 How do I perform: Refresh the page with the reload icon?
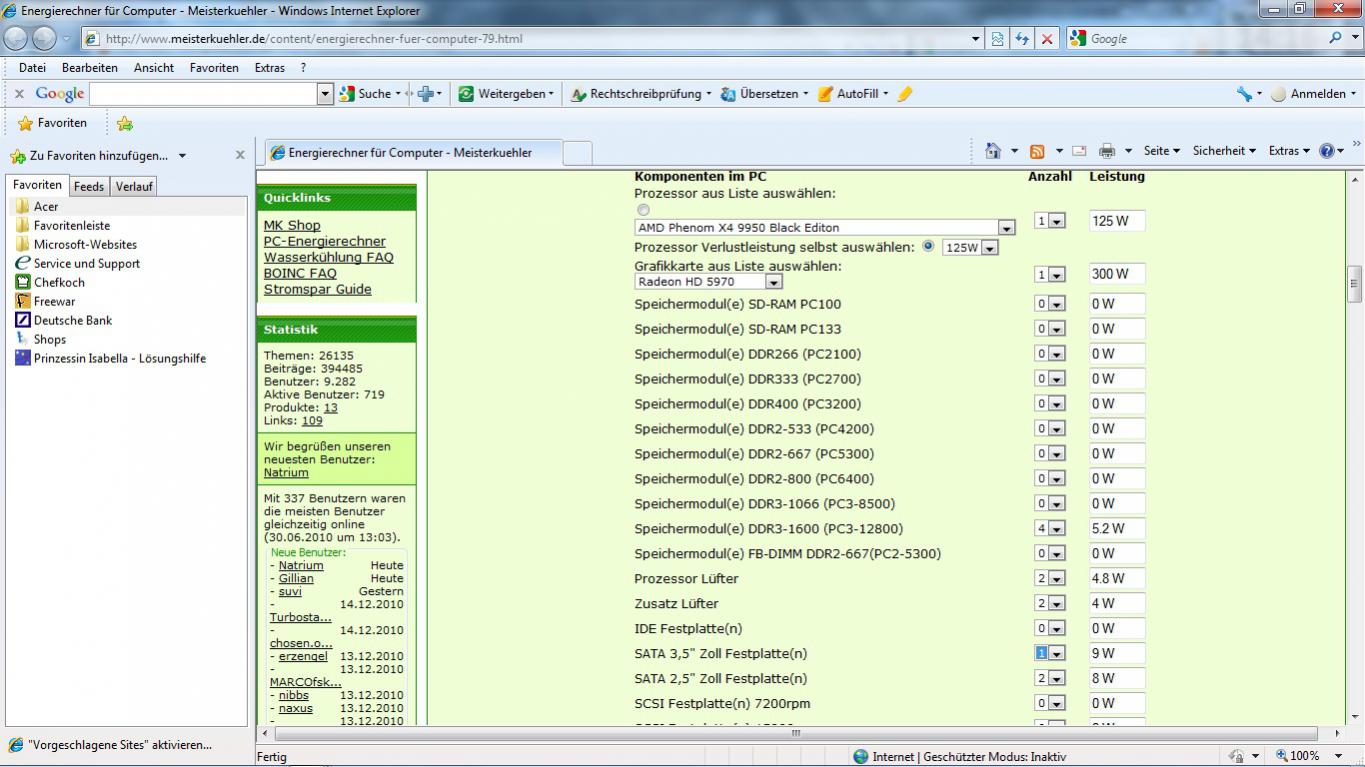click(1022, 39)
